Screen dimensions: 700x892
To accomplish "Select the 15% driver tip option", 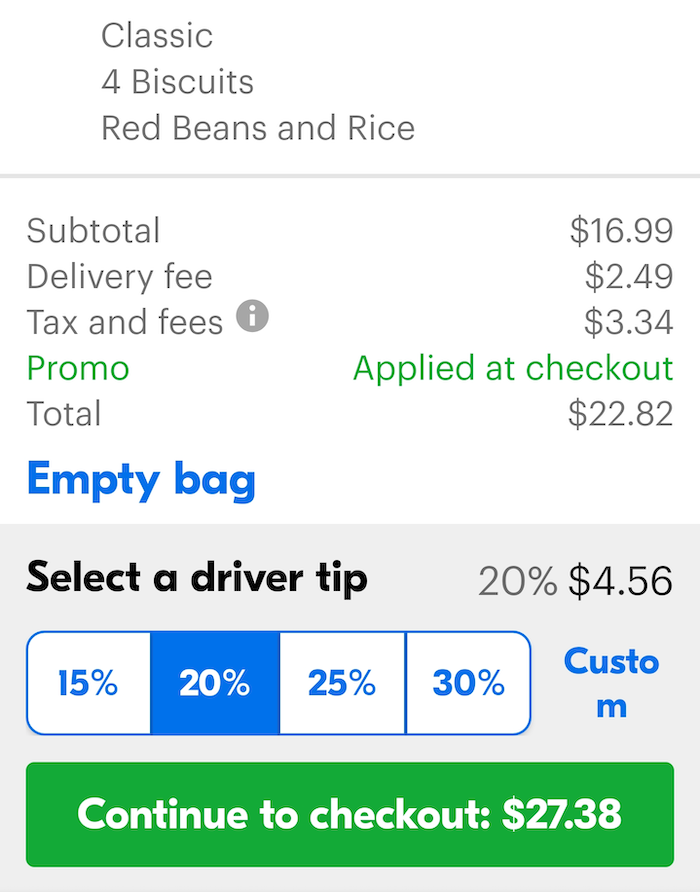I will tap(89, 683).
